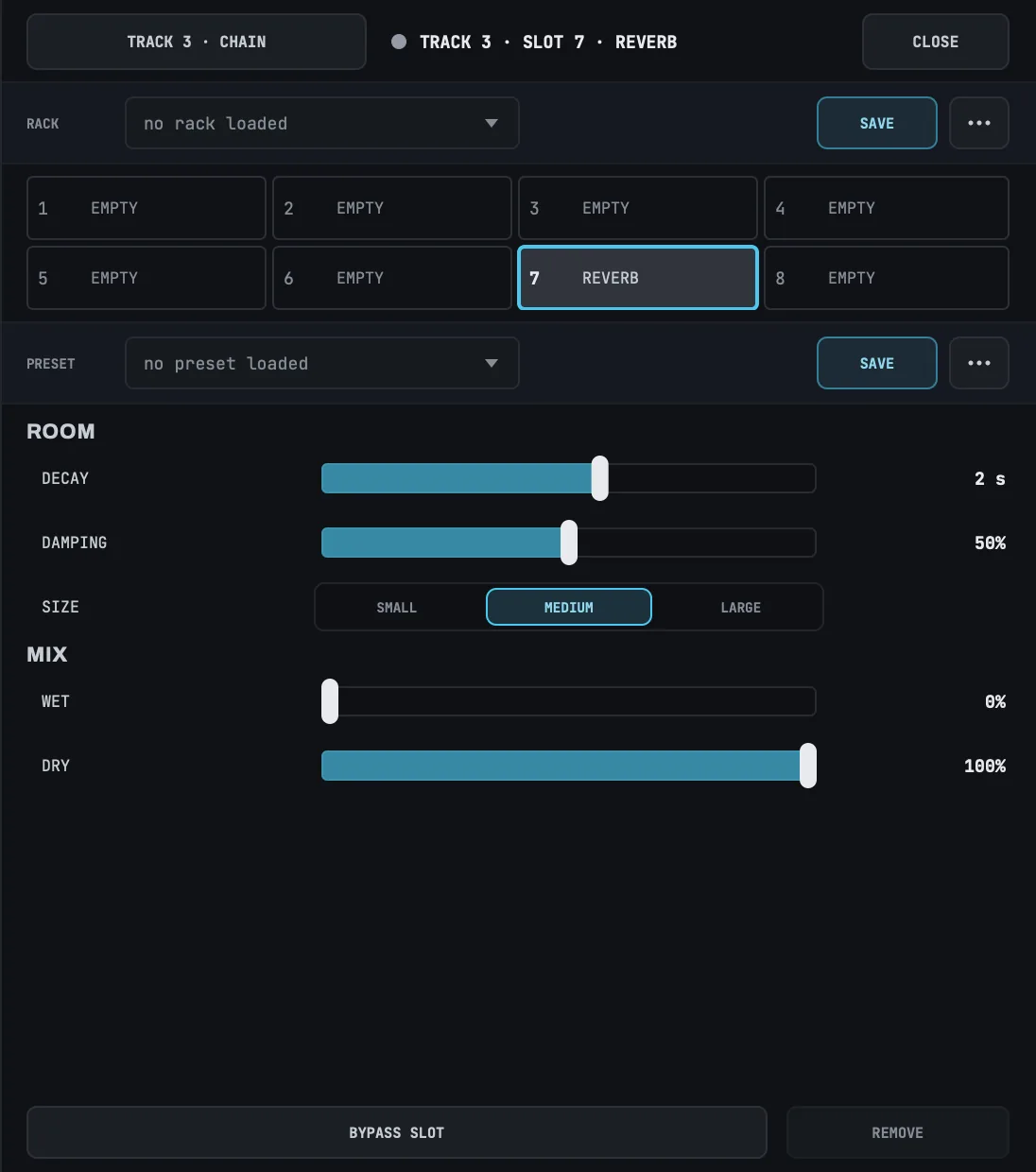Select the Large room size
Screen dimensions: 1036x1172
click(741, 608)
